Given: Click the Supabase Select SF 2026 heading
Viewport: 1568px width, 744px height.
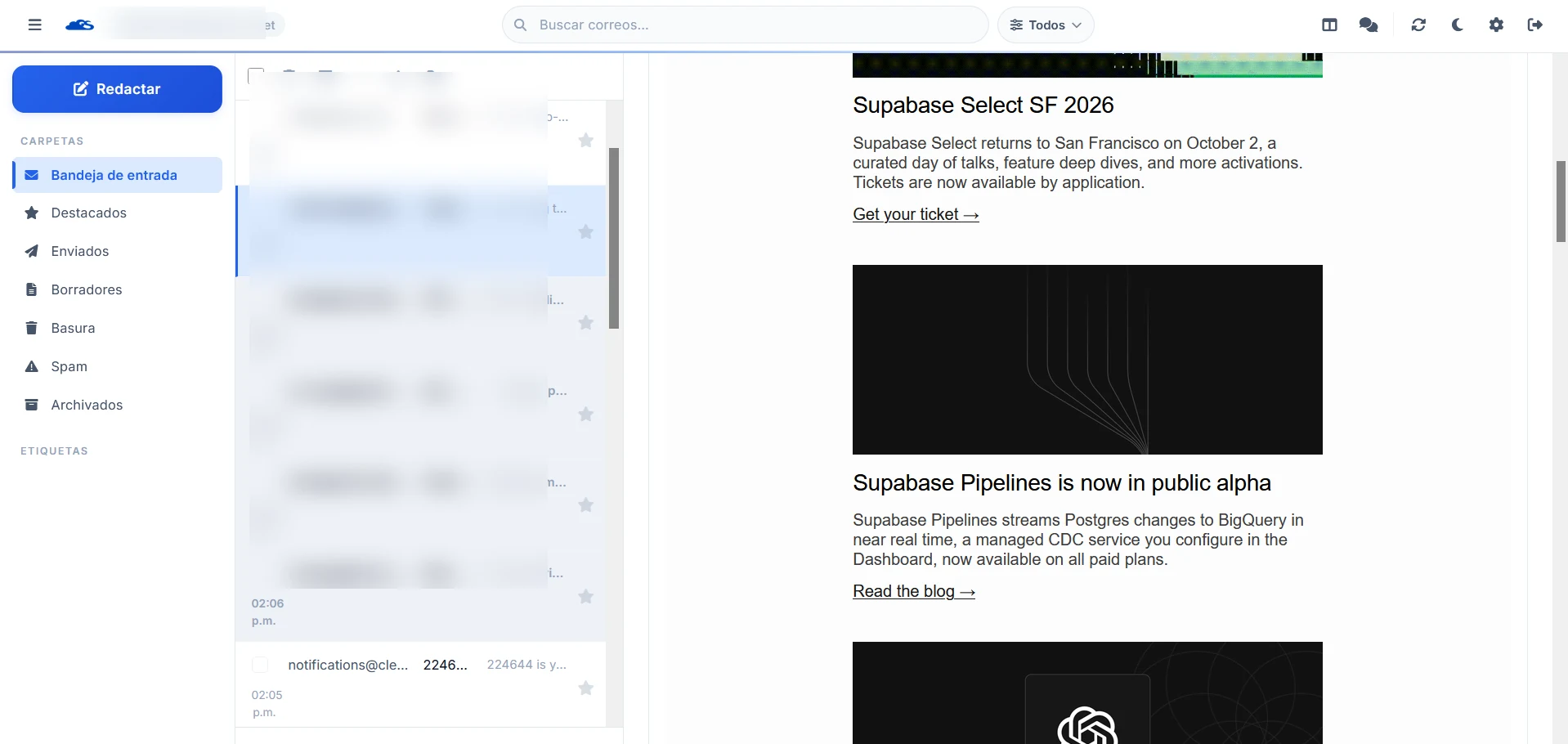Looking at the screenshot, I should point(983,105).
